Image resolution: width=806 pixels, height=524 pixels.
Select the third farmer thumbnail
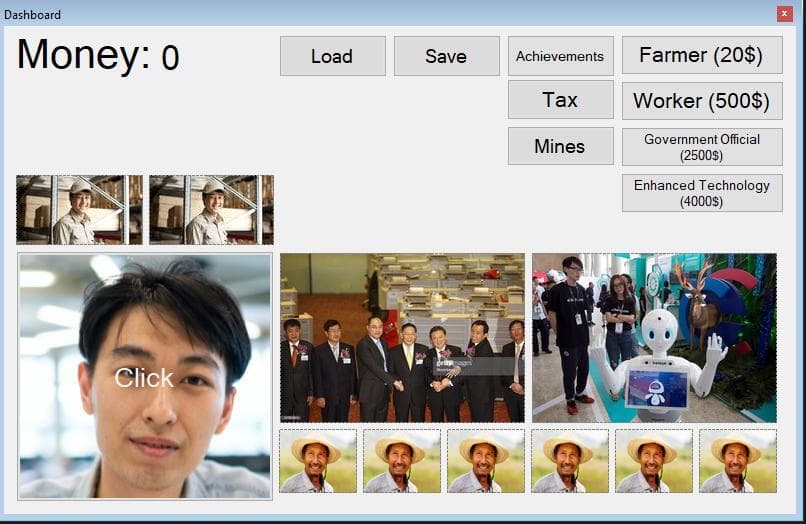[x=486, y=461]
